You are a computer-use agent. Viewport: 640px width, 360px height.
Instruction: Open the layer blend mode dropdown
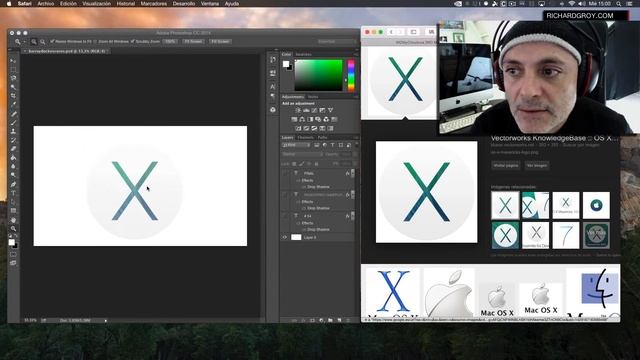coord(301,154)
